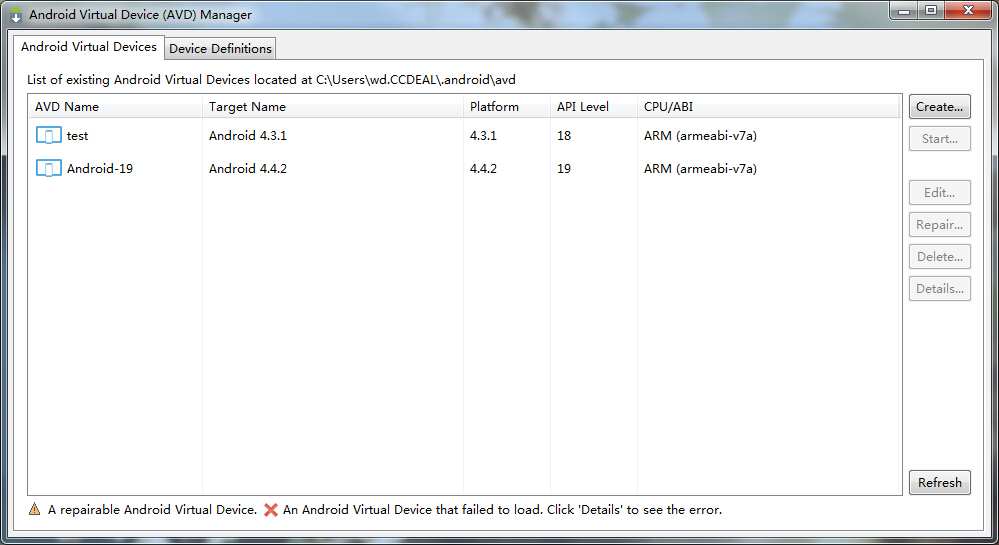Click the red X failed-to-load icon

click(271, 510)
